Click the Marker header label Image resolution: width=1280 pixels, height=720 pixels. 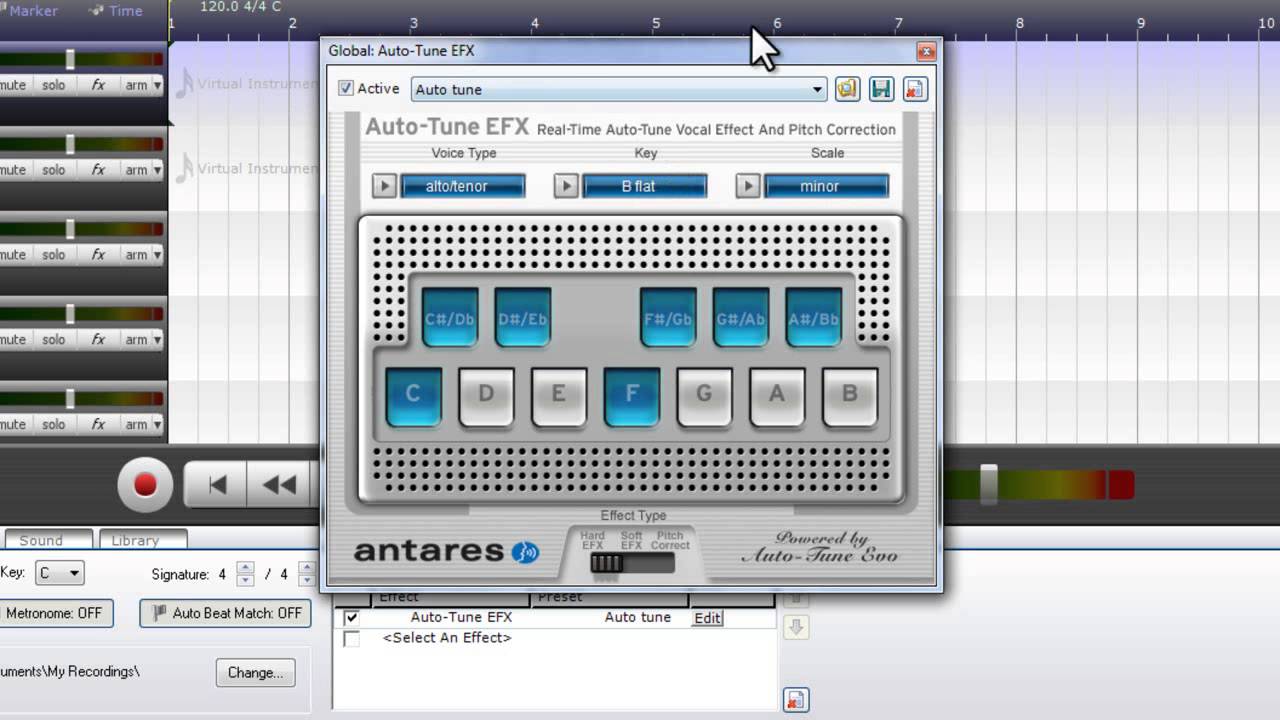click(x=33, y=10)
